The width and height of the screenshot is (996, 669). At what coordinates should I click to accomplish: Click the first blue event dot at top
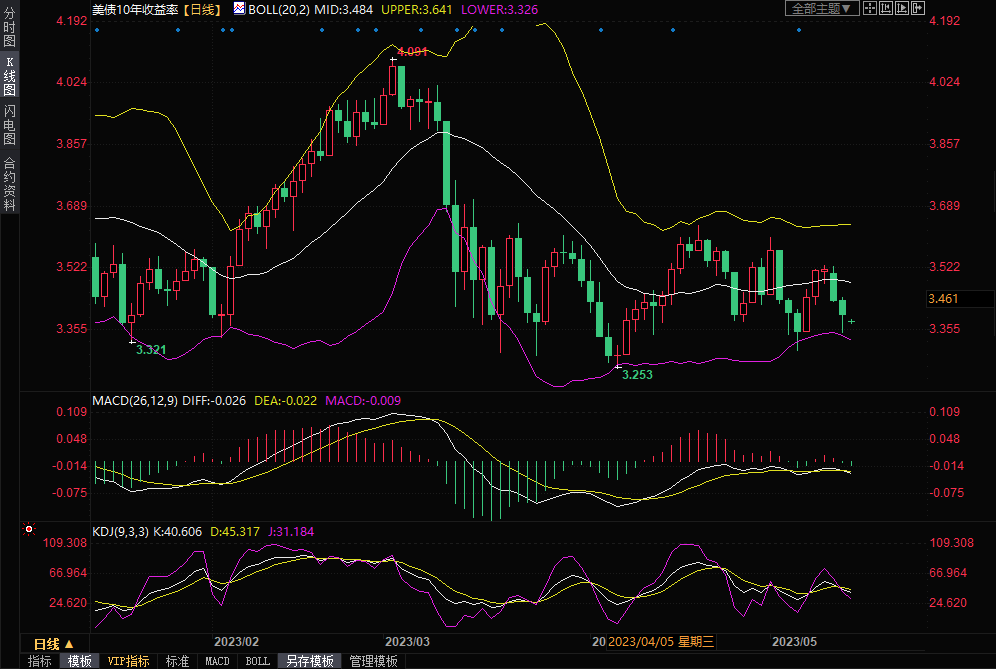97,30
